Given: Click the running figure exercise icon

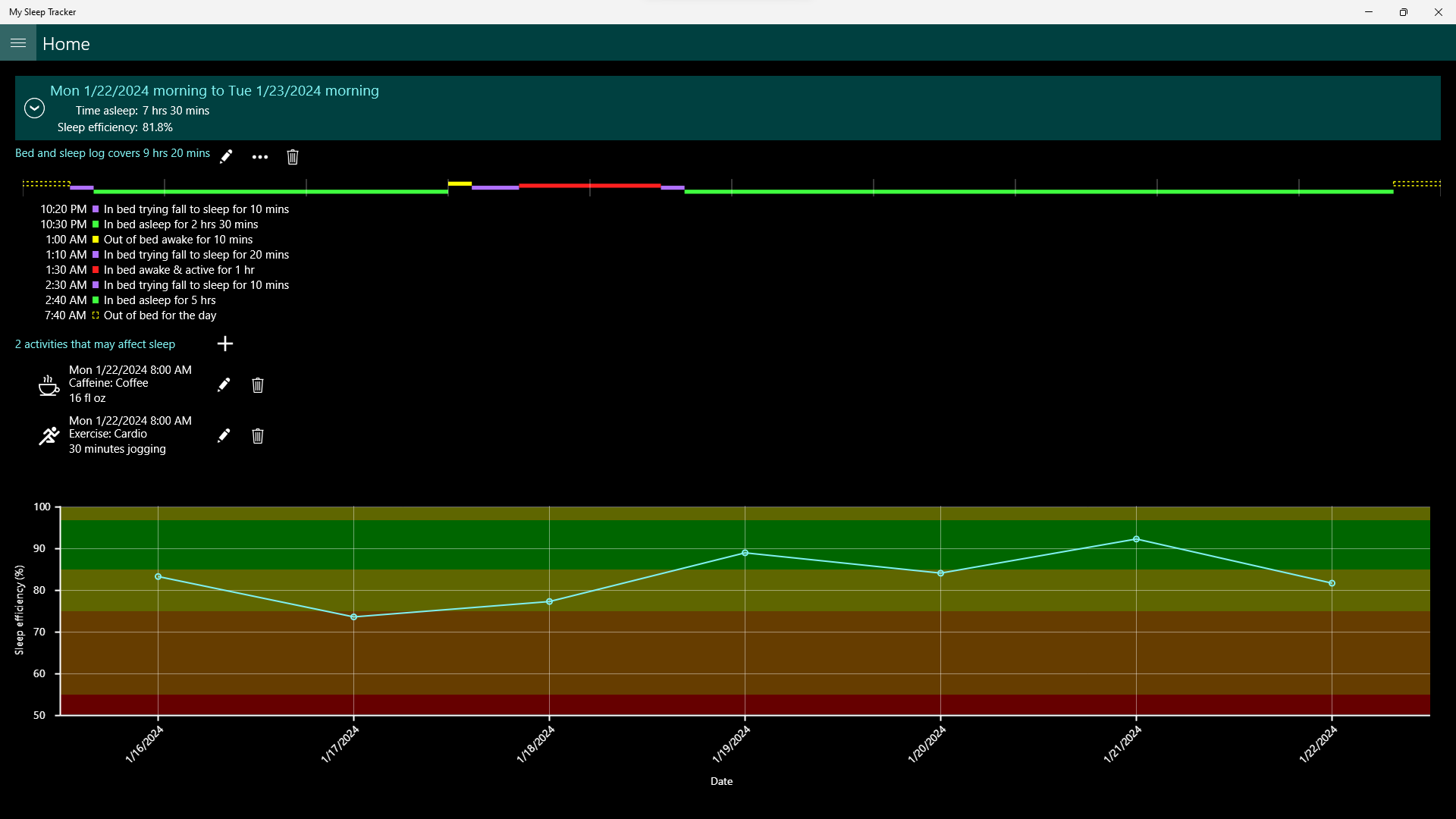Looking at the screenshot, I should (49, 436).
